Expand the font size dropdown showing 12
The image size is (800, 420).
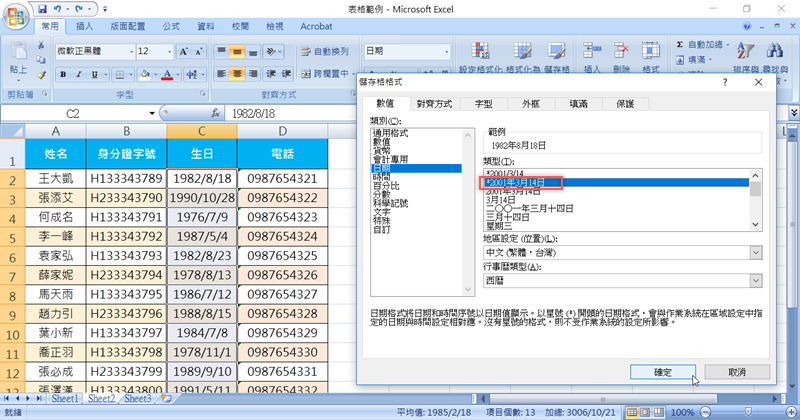pyautogui.click(x=169, y=51)
